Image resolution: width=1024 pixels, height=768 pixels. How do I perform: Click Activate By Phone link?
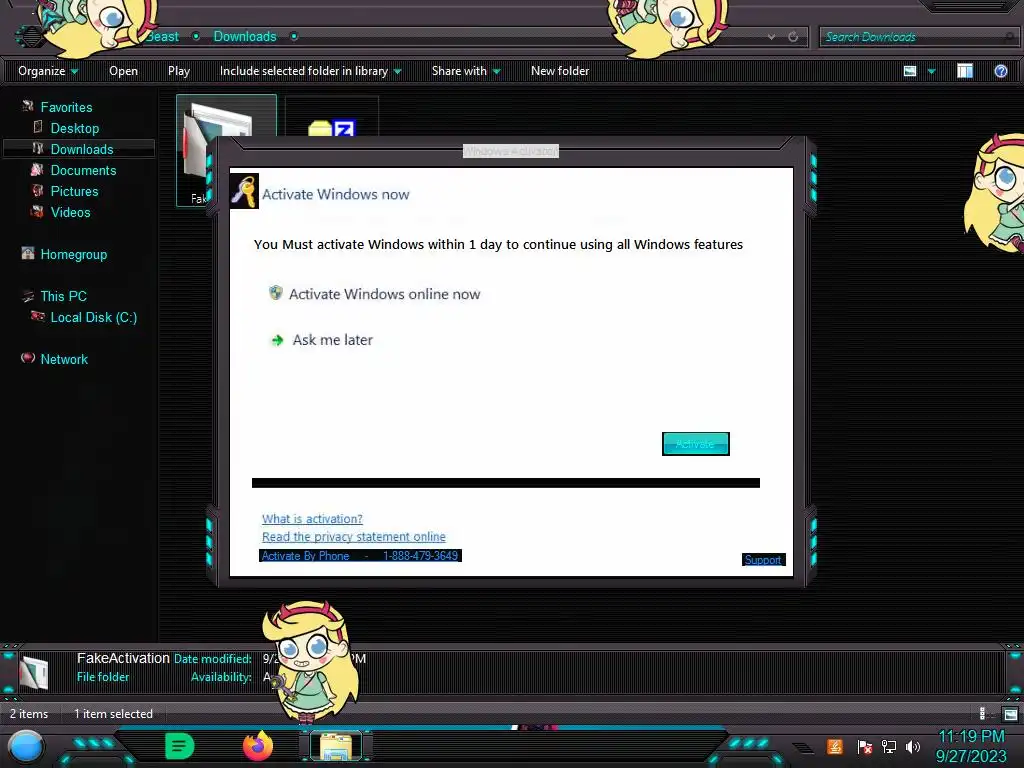(x=360, y=556)
